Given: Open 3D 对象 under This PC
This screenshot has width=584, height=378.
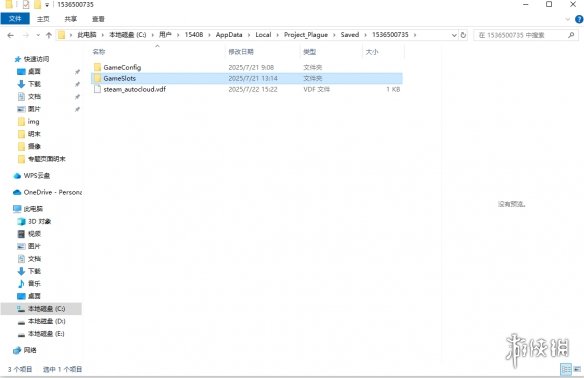Looking at the screenshot, I should 39,221.
